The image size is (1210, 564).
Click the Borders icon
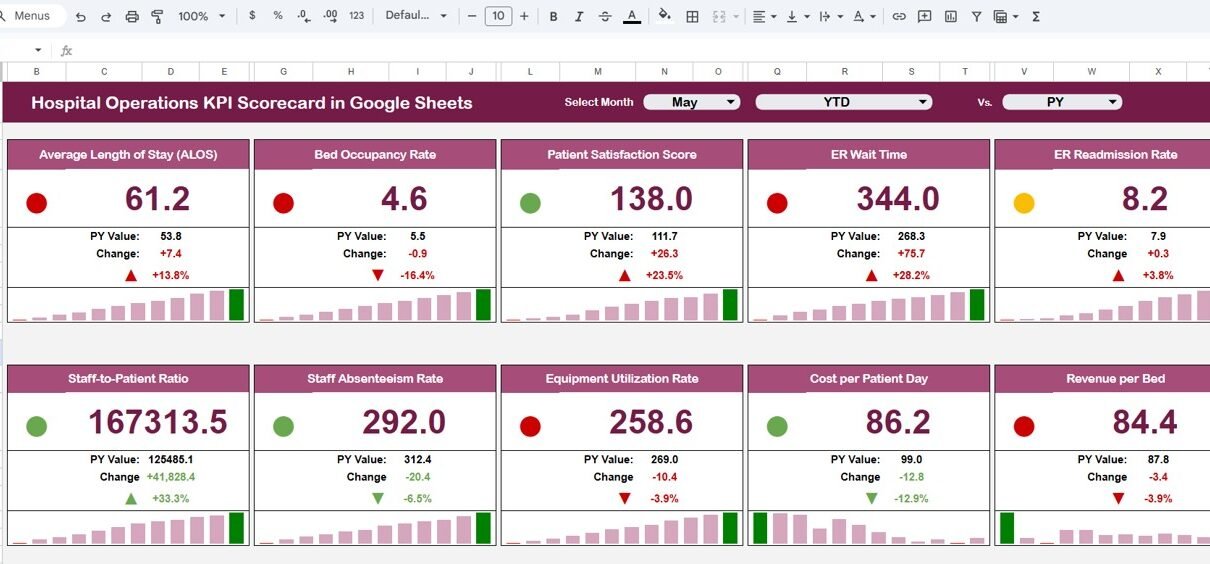tap(692, 16)
